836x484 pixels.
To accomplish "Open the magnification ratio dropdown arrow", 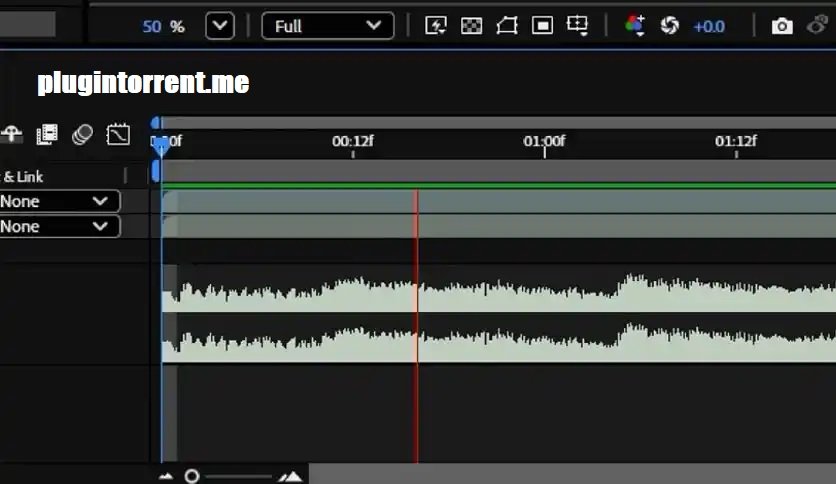I will coord(220,26).
